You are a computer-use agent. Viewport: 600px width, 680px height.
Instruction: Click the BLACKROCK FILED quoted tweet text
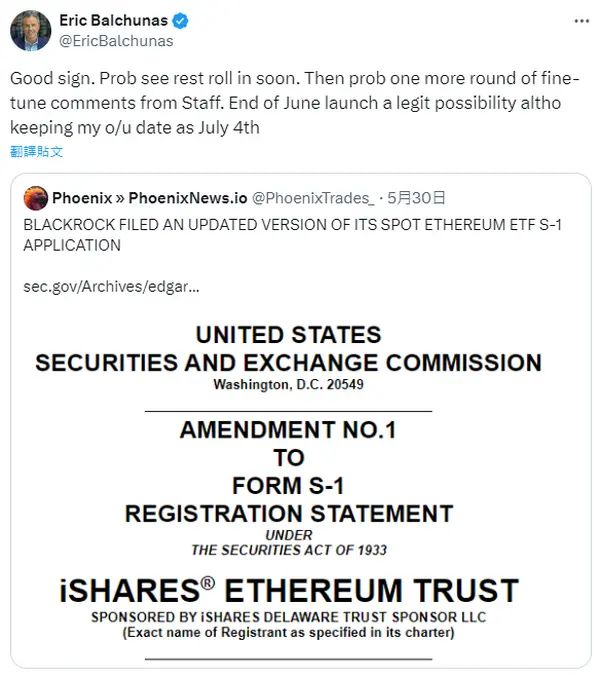[293, 235]
